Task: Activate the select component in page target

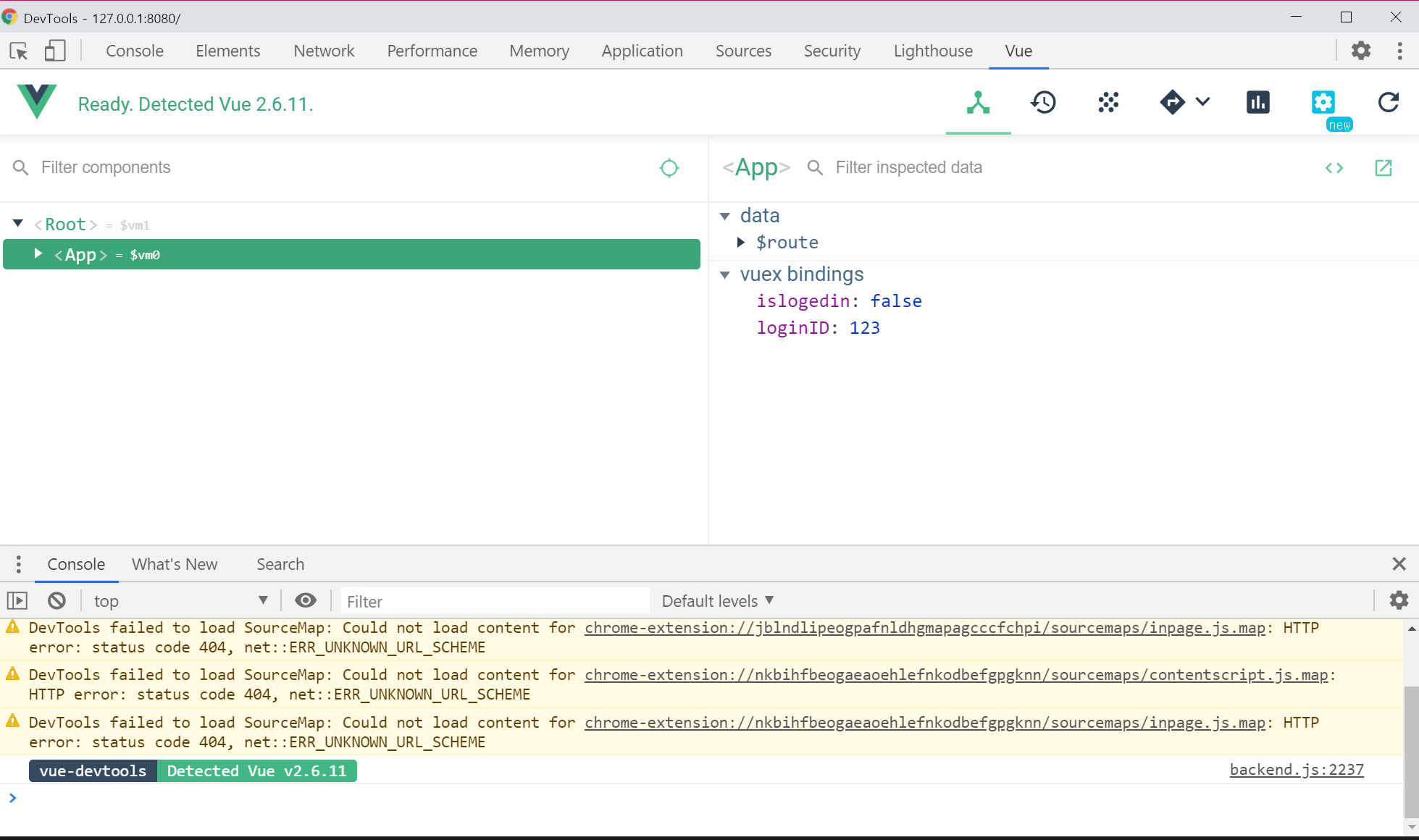Action: coord(669,168)
